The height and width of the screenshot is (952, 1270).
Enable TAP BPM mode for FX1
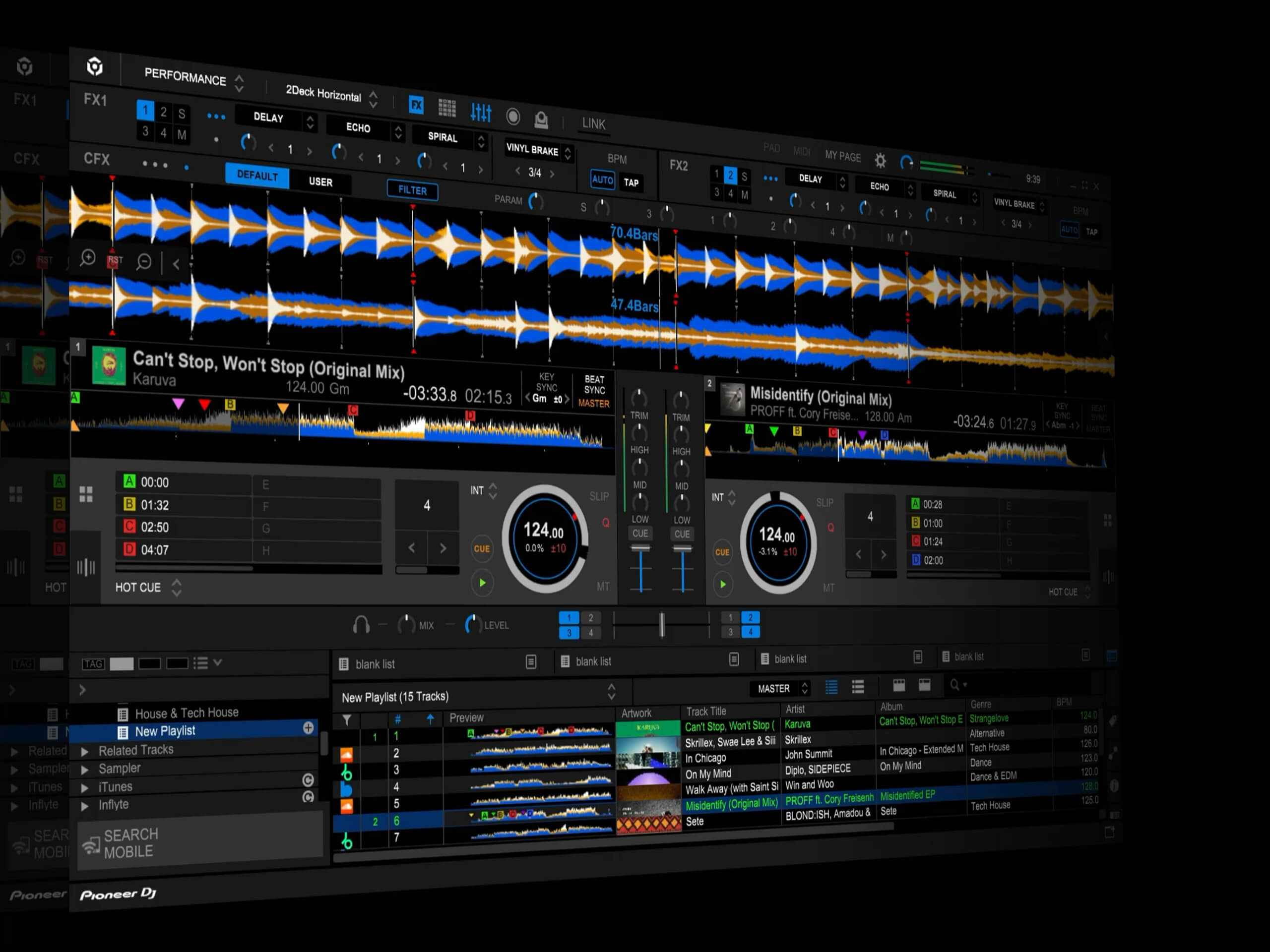[631, 182]
